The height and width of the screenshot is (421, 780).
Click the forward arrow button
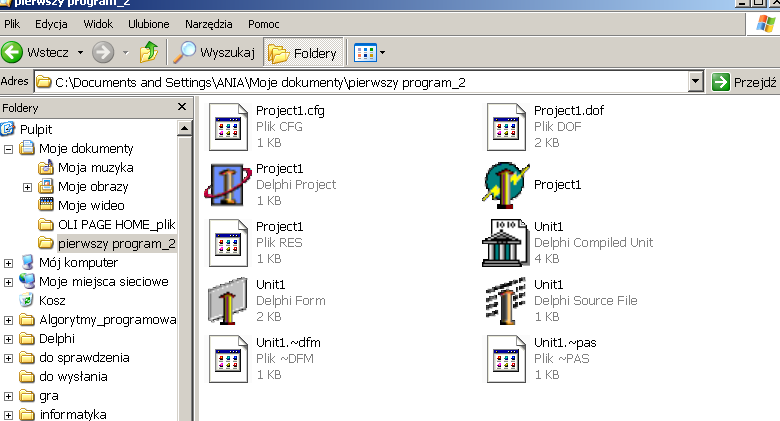click(x=103, y=52)
